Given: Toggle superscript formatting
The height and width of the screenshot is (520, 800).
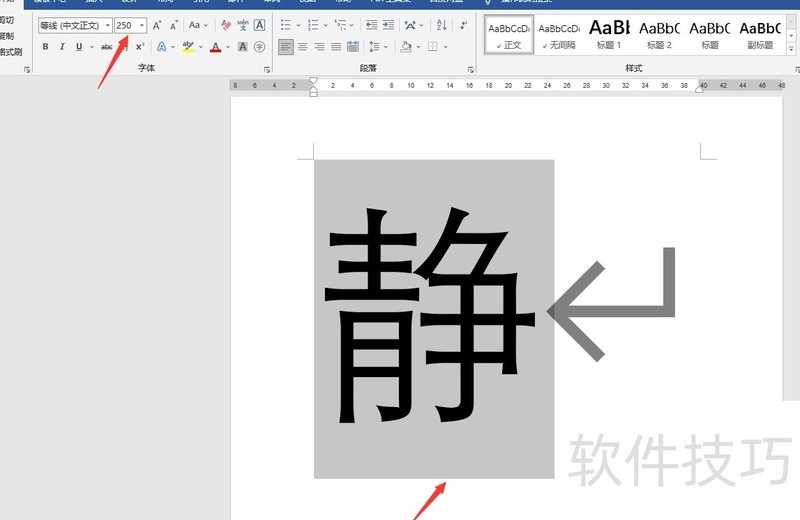Looking at the screenshot, I should (140, 47).
